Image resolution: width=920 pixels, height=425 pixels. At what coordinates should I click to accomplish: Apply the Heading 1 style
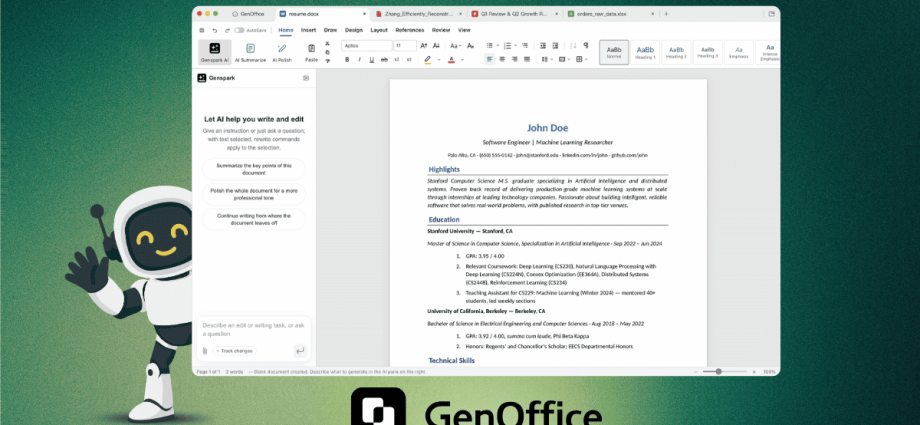click(645, 52)
